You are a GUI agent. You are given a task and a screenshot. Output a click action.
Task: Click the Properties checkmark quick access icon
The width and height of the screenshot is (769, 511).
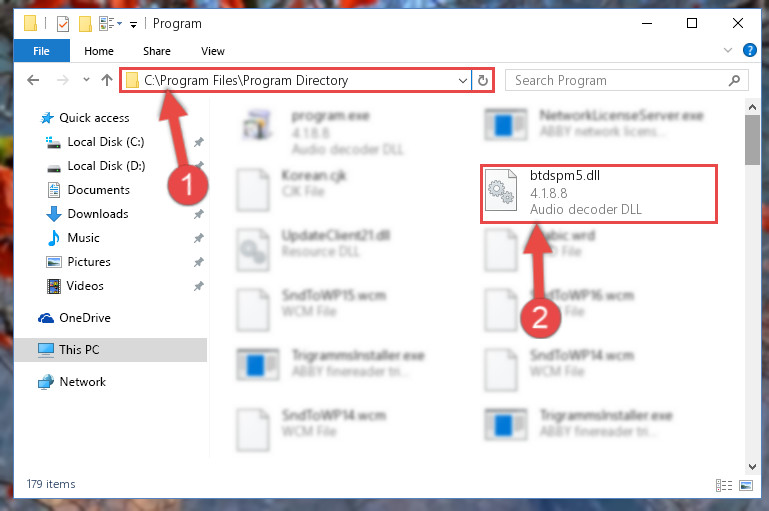point(63,24)
